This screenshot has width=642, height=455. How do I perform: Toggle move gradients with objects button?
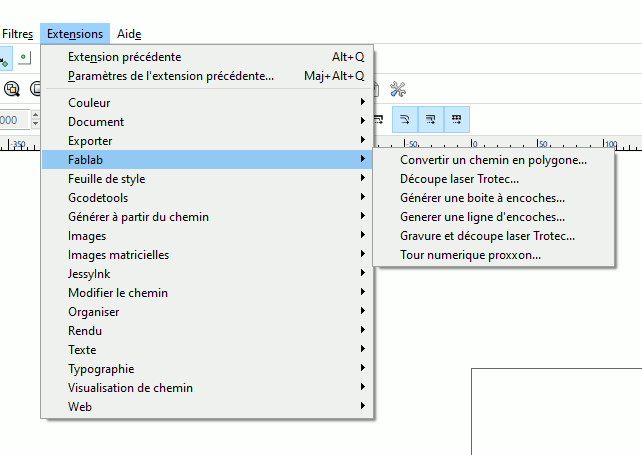430,120
